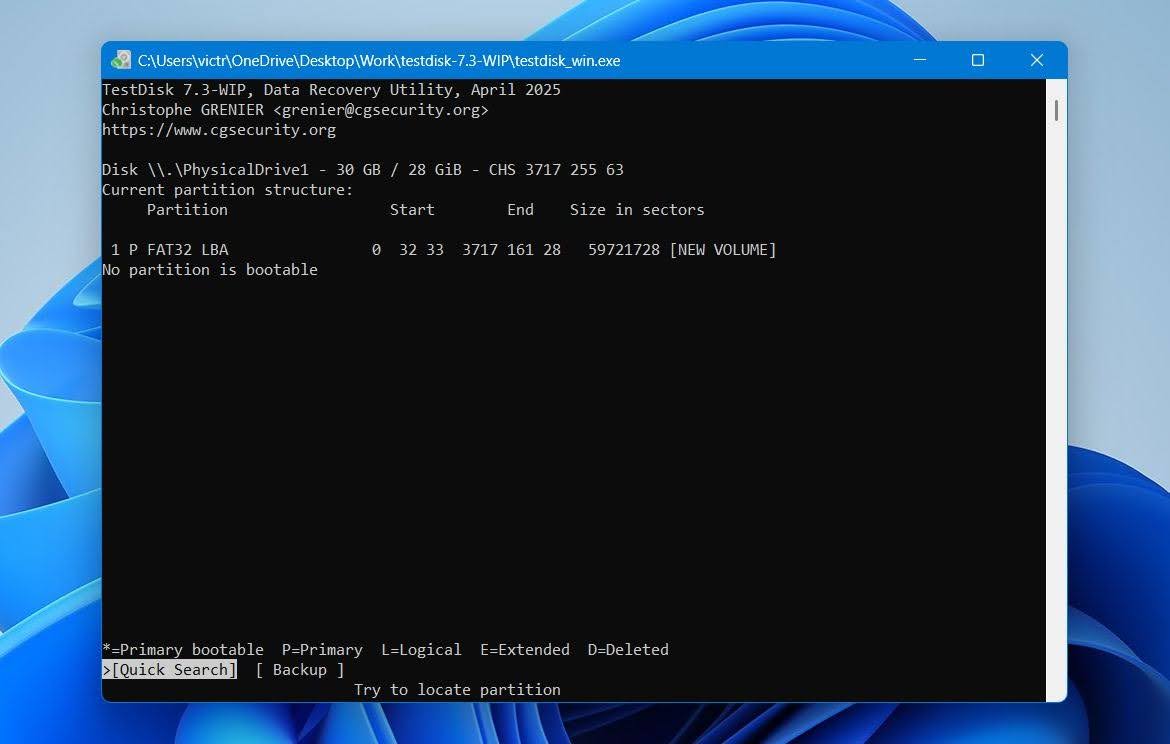This screenshot has width=1170, height=744.
Task: Click the vertical scrollbar thumb
Action: click(1056, 110)
